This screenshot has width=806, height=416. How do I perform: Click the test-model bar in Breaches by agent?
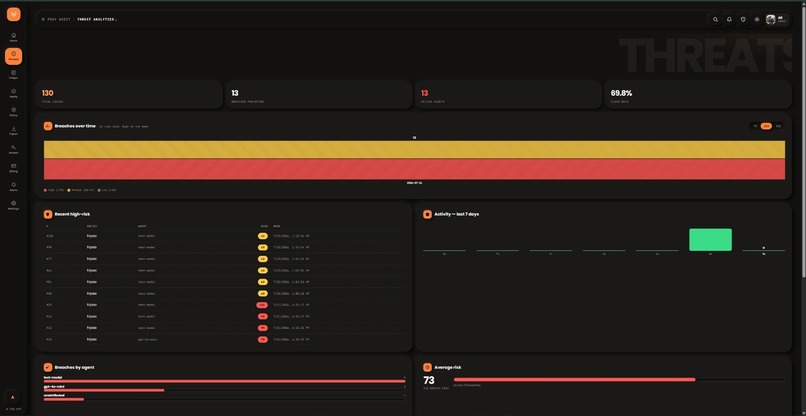coord(224,381)
